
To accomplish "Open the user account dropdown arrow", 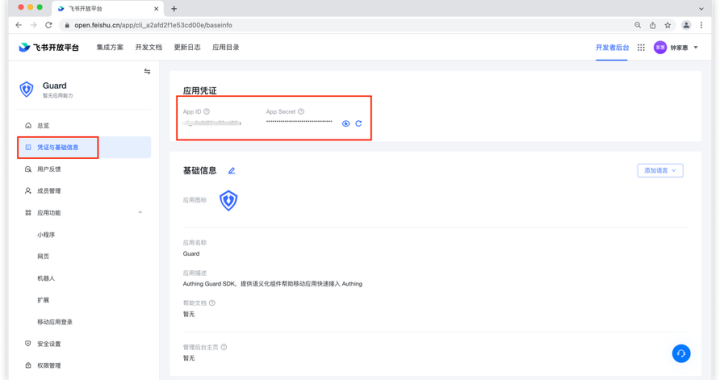I will coord(696,47).
